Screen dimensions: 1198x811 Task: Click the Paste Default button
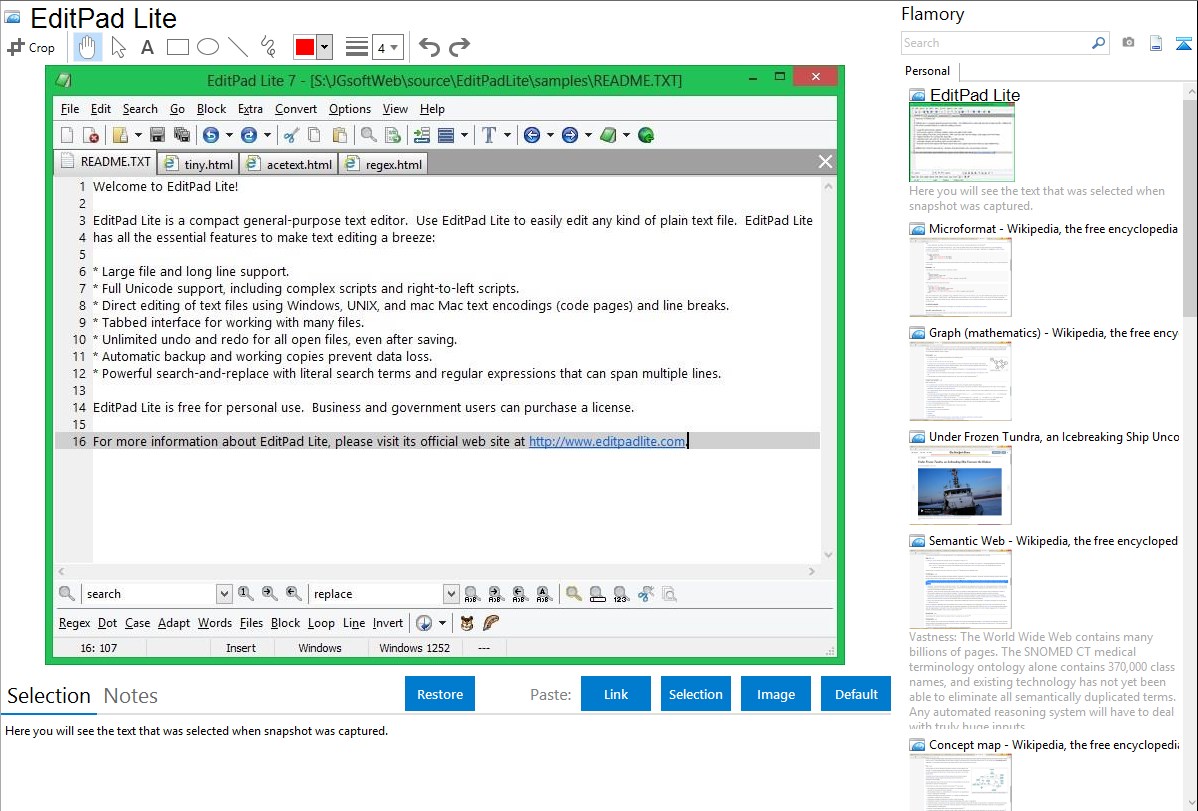(x=856, y=694)
